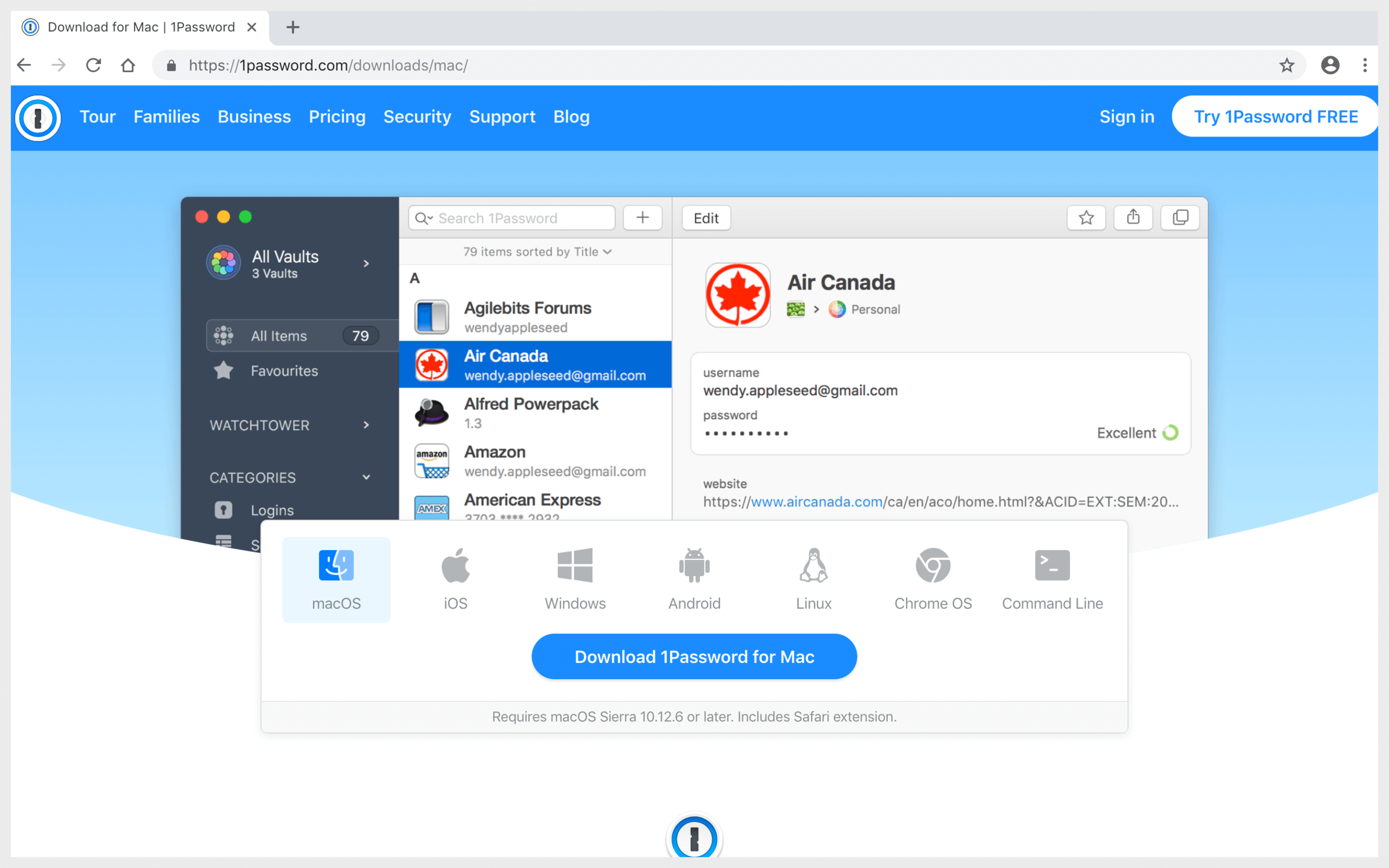Click the green vault account icon beside Personal
This screenshot has height=868, width=1389.
tap(795, 309)
